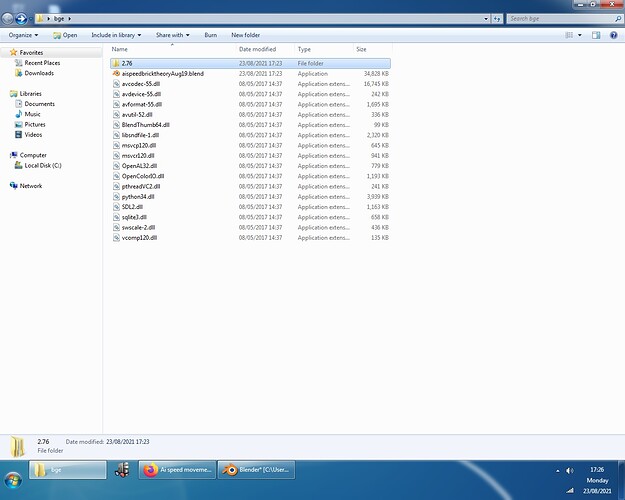This screenshot has height=500, width=625.
Task: Sort by Date modified column header
Action: click(x=265, y=49)
